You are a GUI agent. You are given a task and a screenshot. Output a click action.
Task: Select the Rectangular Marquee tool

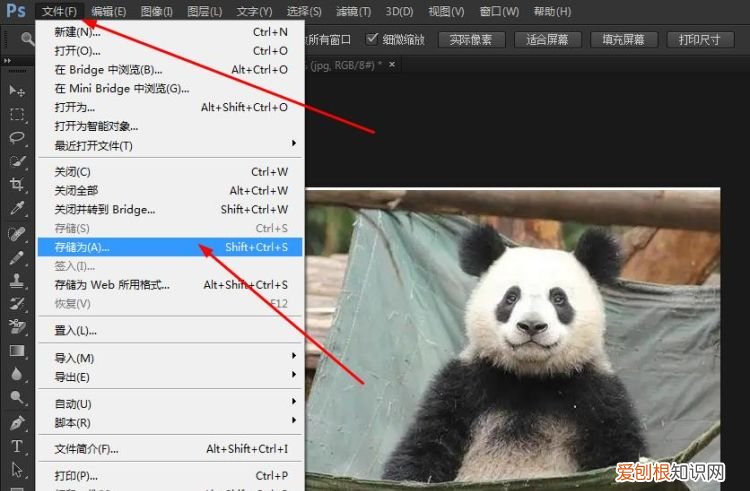pyautogui.click(x=17, y=114)
